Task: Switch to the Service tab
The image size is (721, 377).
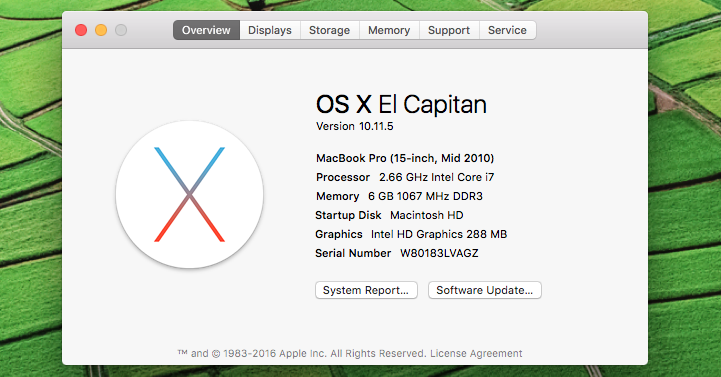Action: coord(507,30)
